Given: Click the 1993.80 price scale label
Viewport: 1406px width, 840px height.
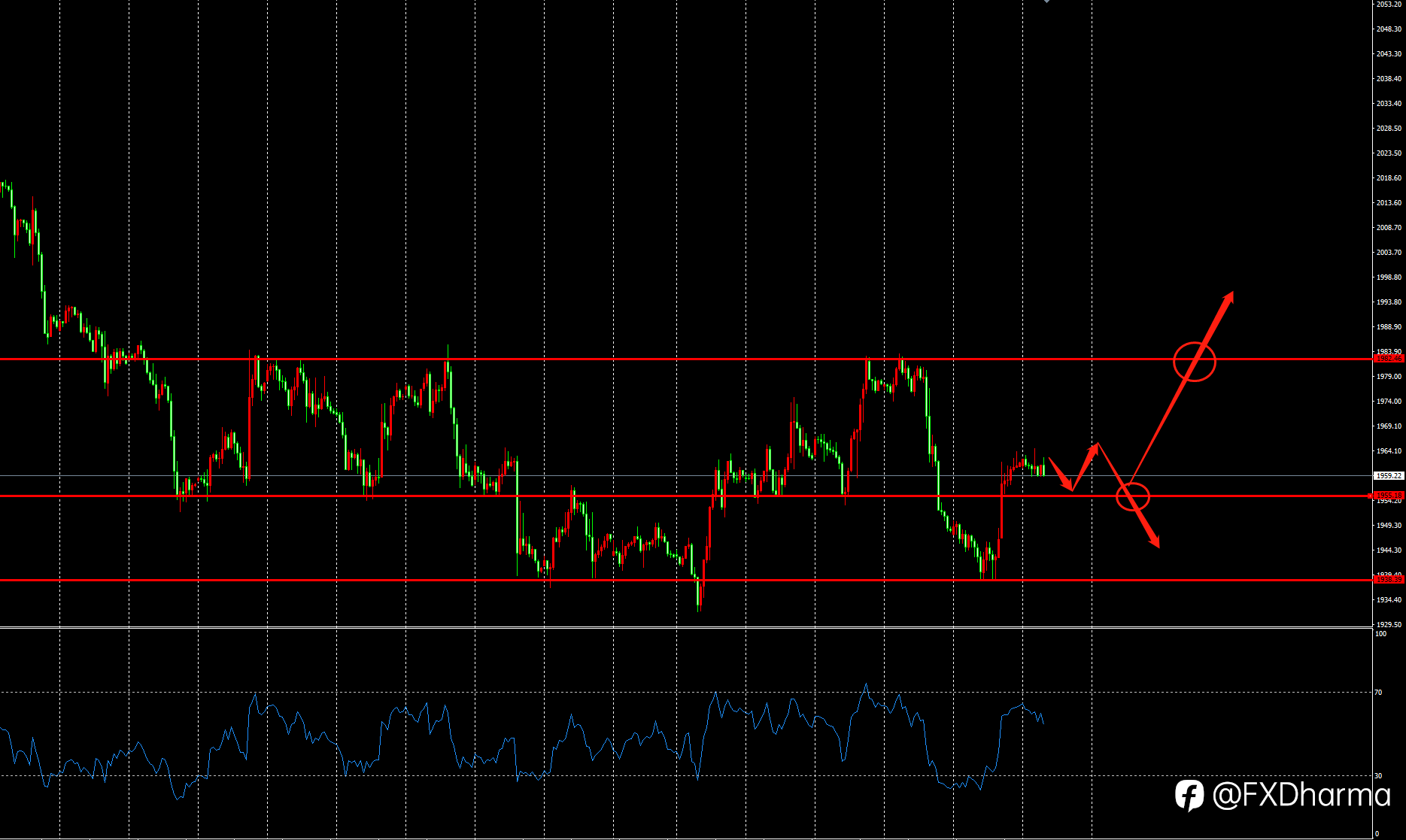Looking at the screenshot, I should 1389,302.
